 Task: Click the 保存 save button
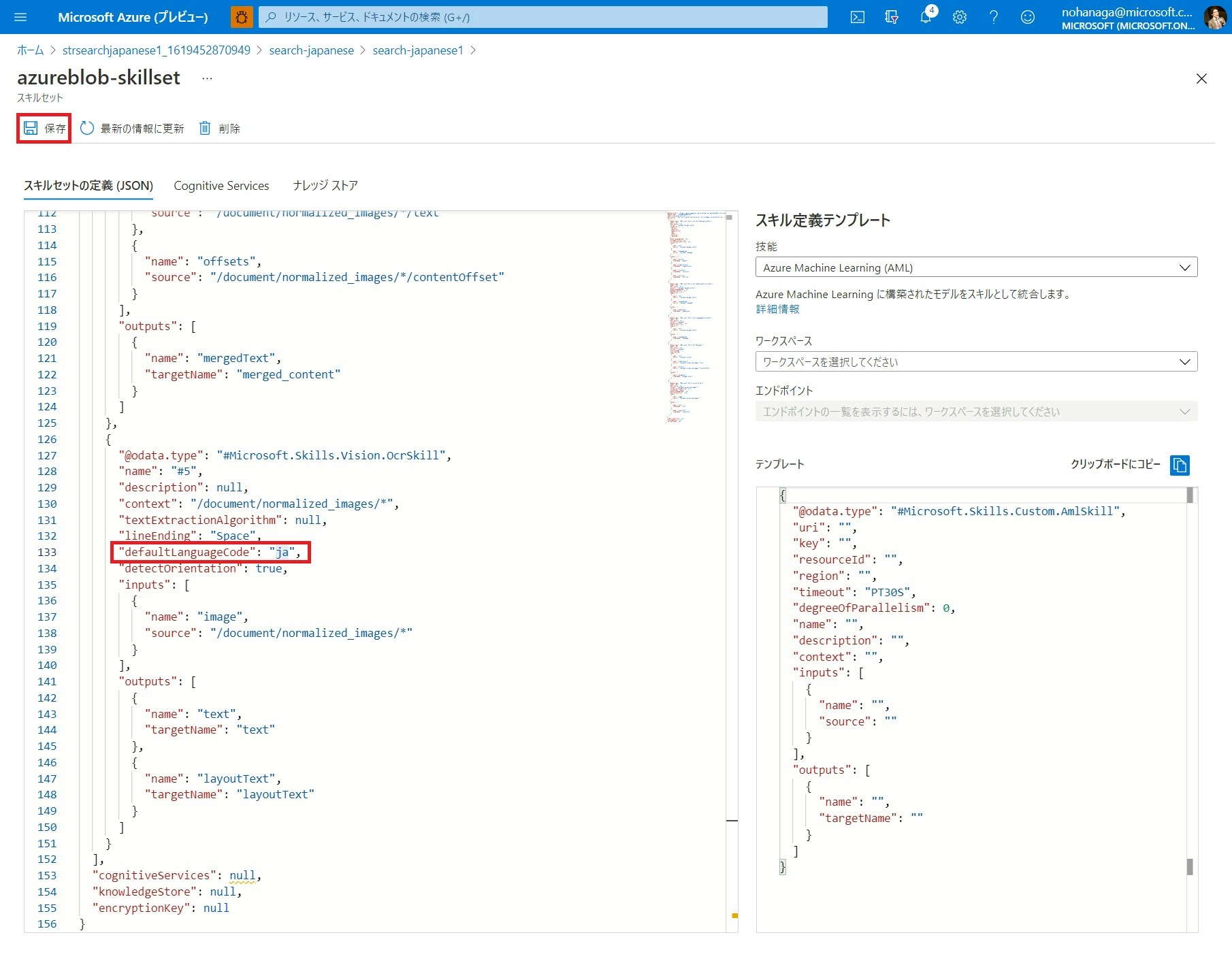44,128
